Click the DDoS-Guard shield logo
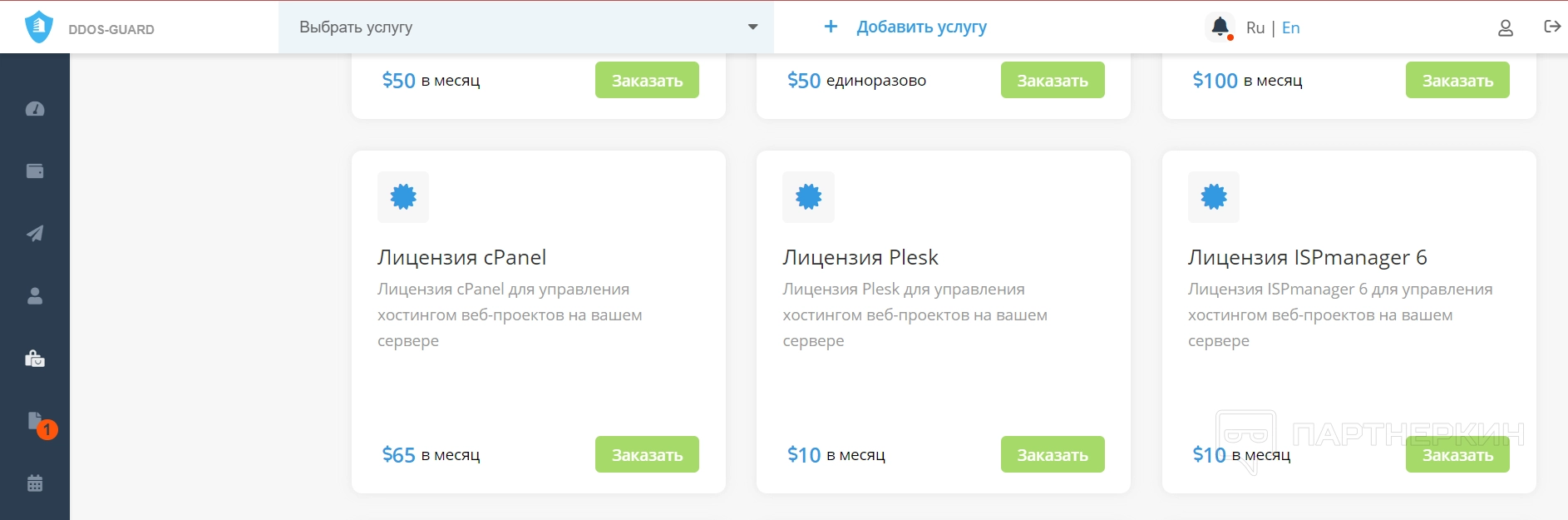The image size is (1568, 520). 38,27
